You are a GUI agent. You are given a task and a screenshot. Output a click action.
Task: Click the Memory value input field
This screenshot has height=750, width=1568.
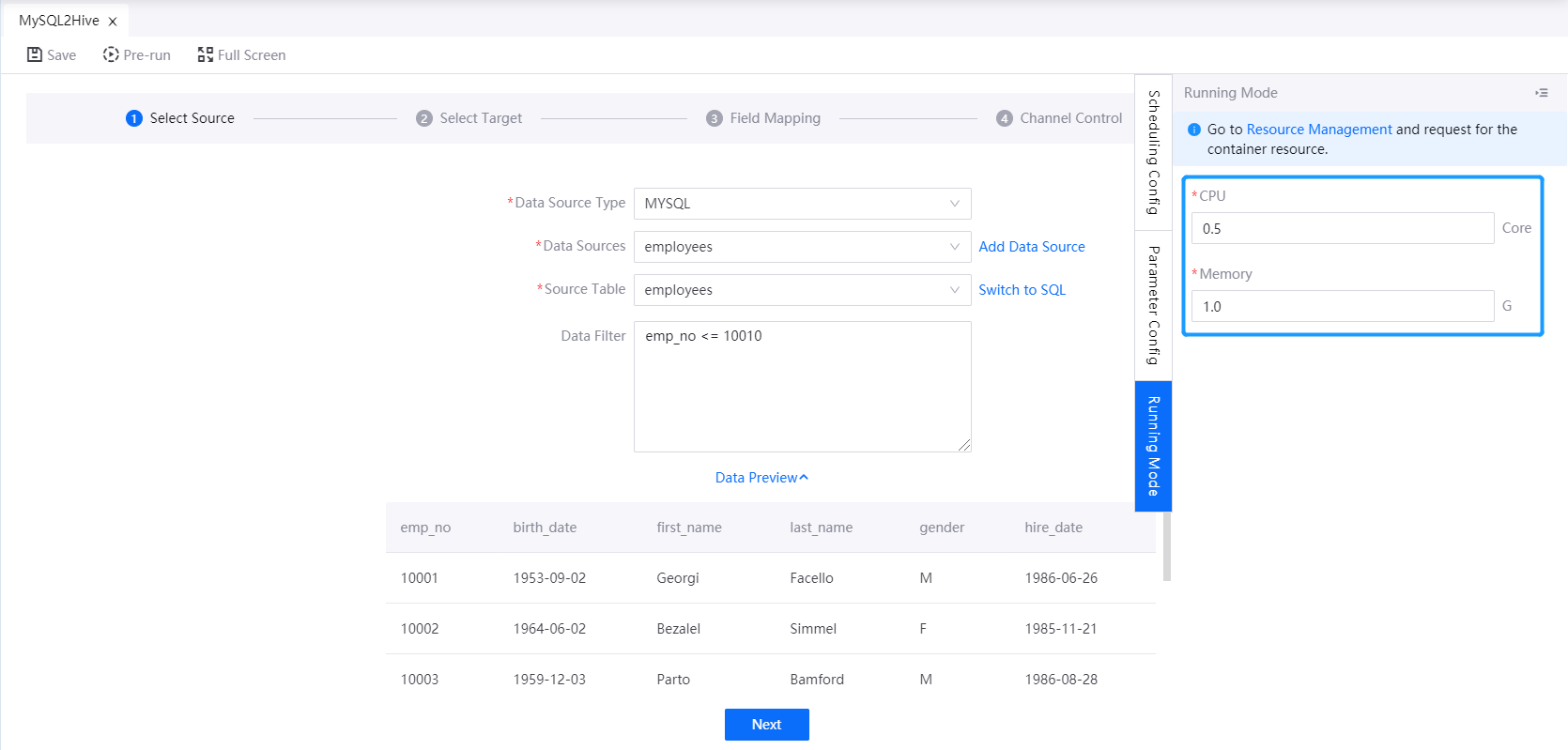tap(1343, 306)
